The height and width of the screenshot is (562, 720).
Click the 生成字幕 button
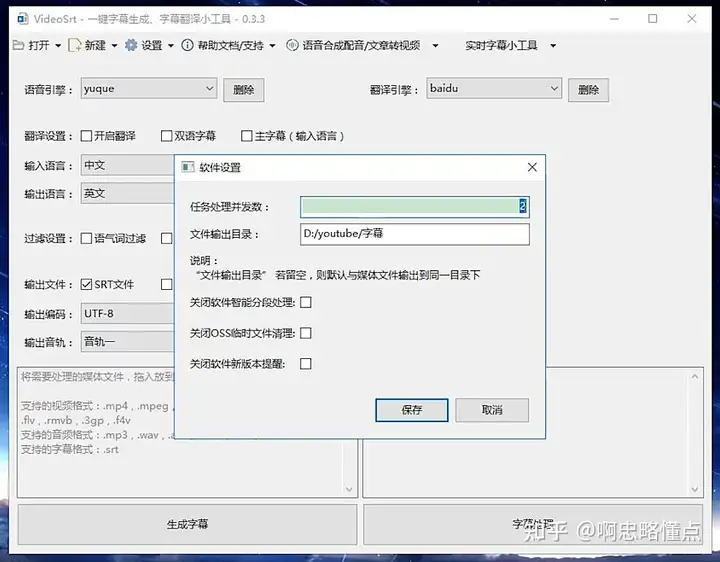pyautogui.click(x=187, y=524)
